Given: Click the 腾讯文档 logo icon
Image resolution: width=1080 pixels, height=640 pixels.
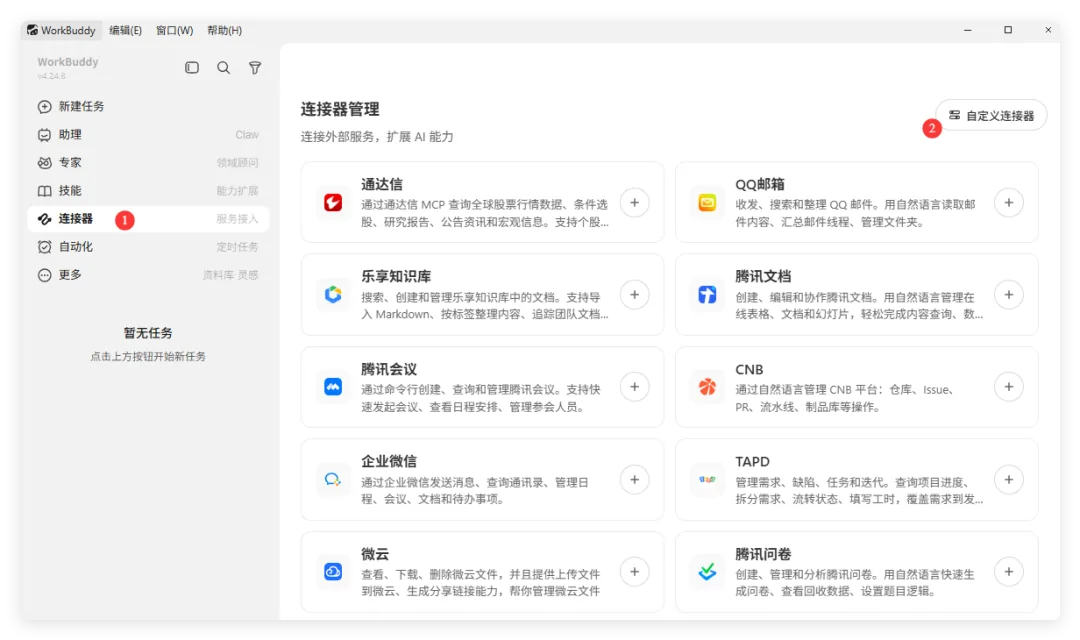Looking at the screenshot, I should pos(707,295).
